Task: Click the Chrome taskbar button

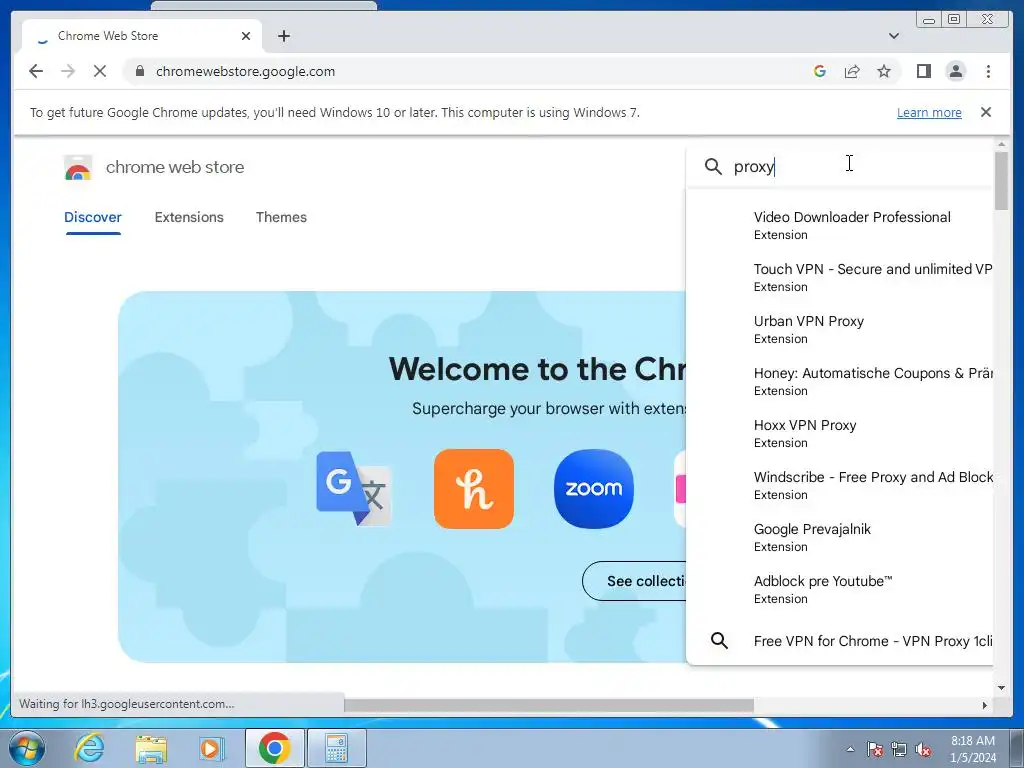Action: [x=274, y=748]
